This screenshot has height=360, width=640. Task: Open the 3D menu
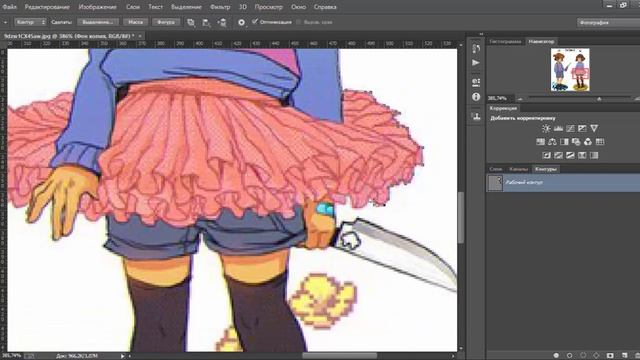(x=243, y=7)
